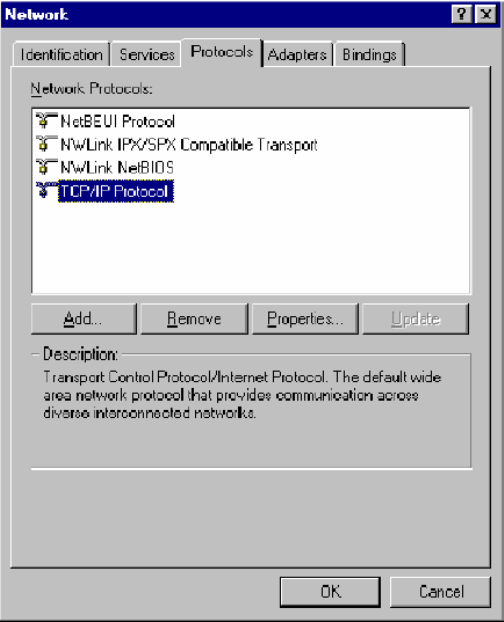Select the Protocols tab
This screenshot has width=504, height=622.
[222, 52]
